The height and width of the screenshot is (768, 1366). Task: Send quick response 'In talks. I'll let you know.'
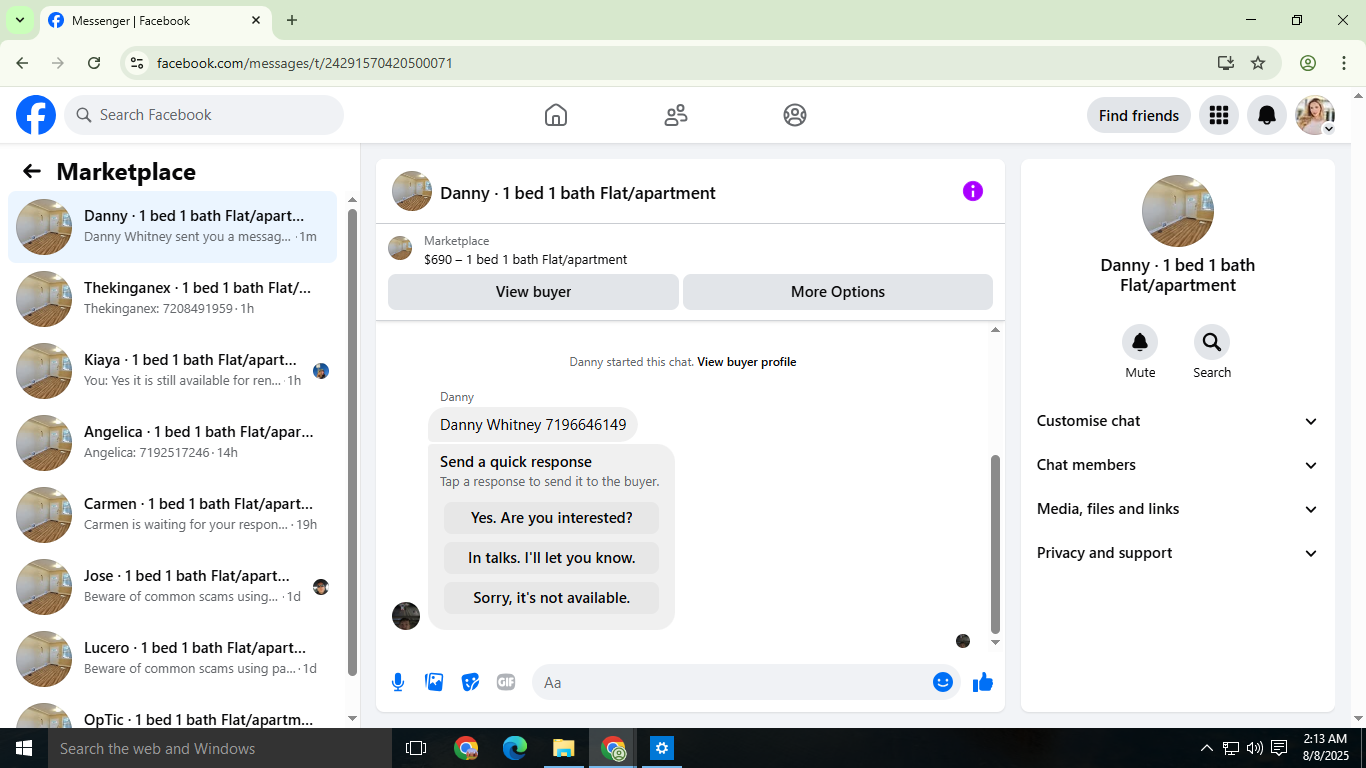[x=552, y=558]
